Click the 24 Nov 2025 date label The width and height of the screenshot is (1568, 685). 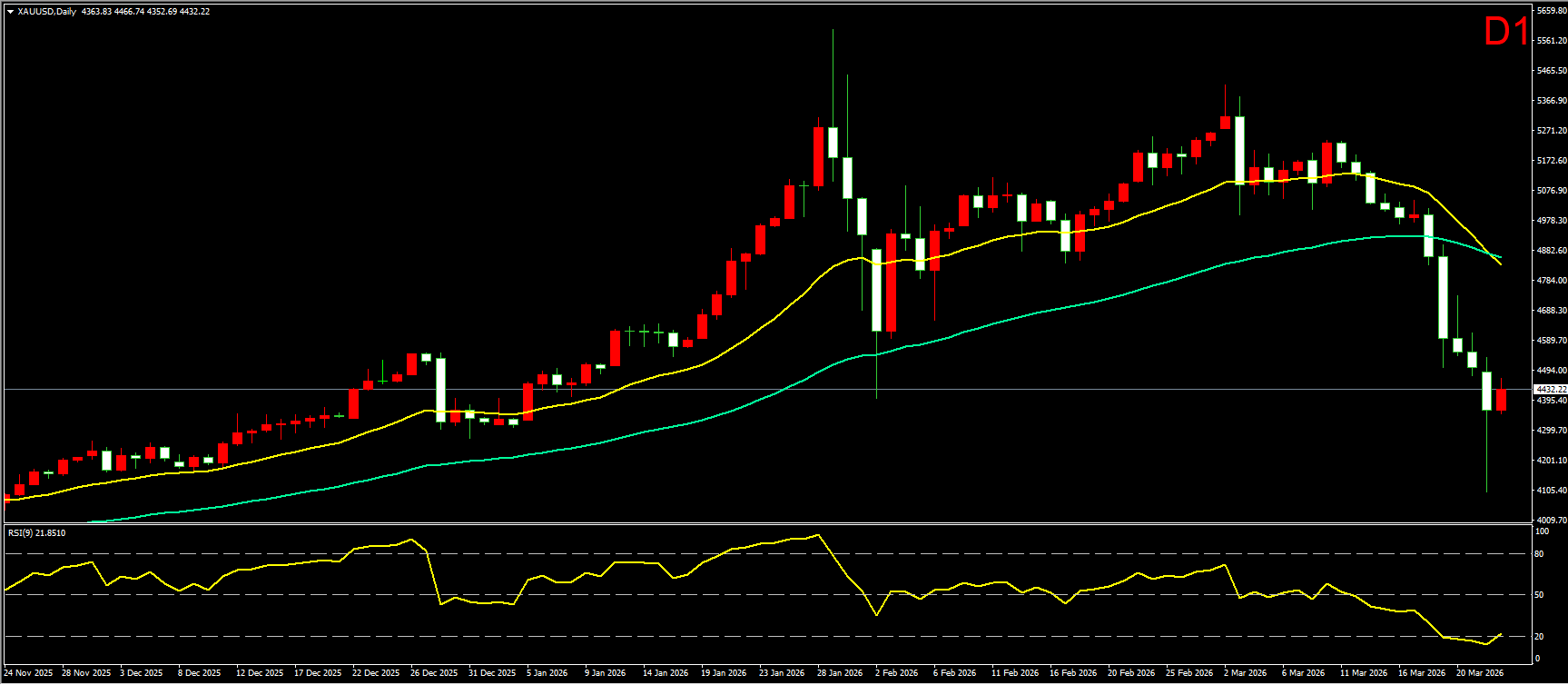(x=28, y=673)
